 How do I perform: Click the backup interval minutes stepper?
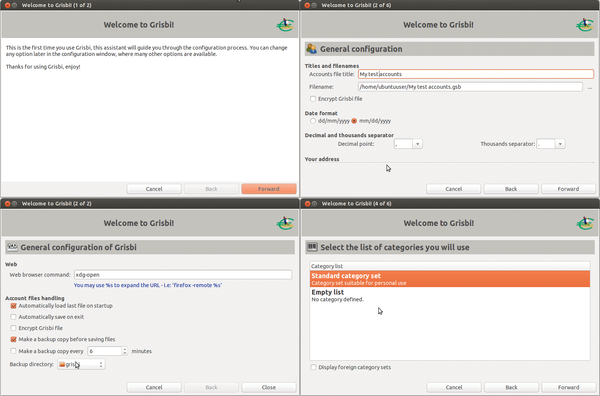coord(124,351)
